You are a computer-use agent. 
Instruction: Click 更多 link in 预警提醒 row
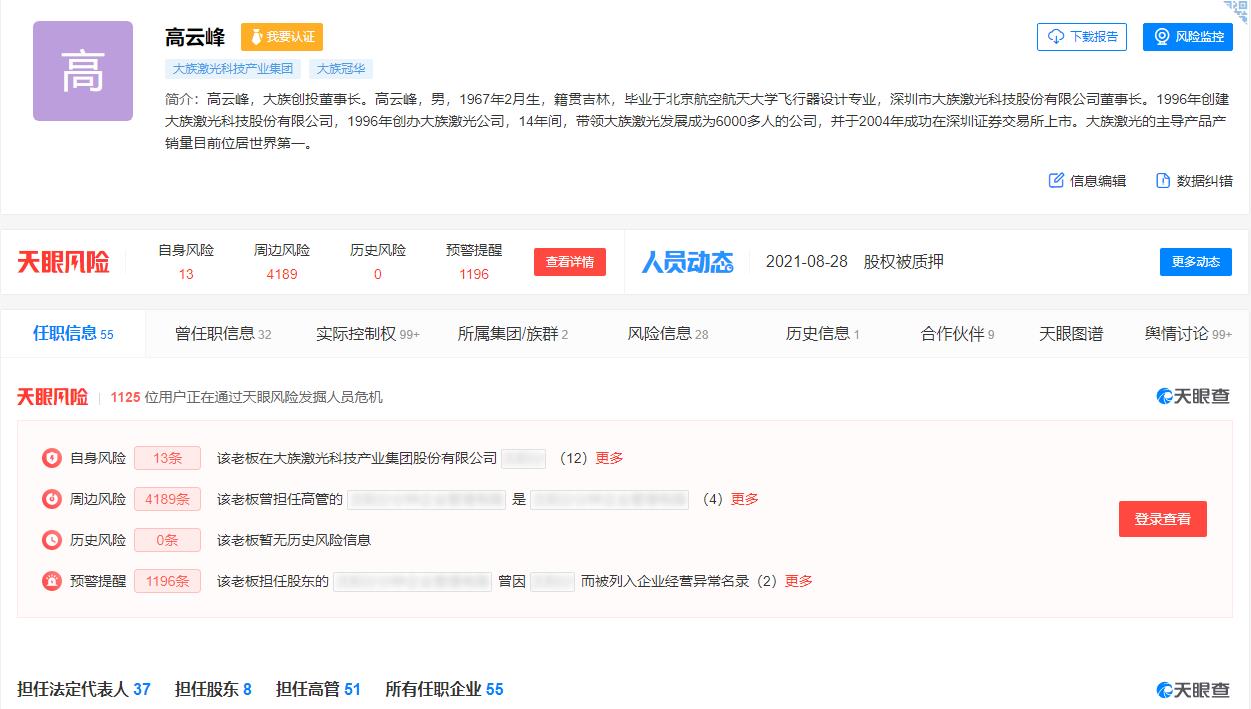tap(799, 581)
